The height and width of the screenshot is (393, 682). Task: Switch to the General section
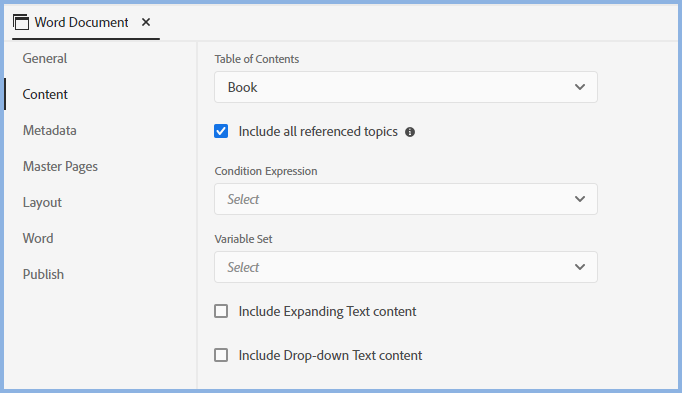pos(45,58)
